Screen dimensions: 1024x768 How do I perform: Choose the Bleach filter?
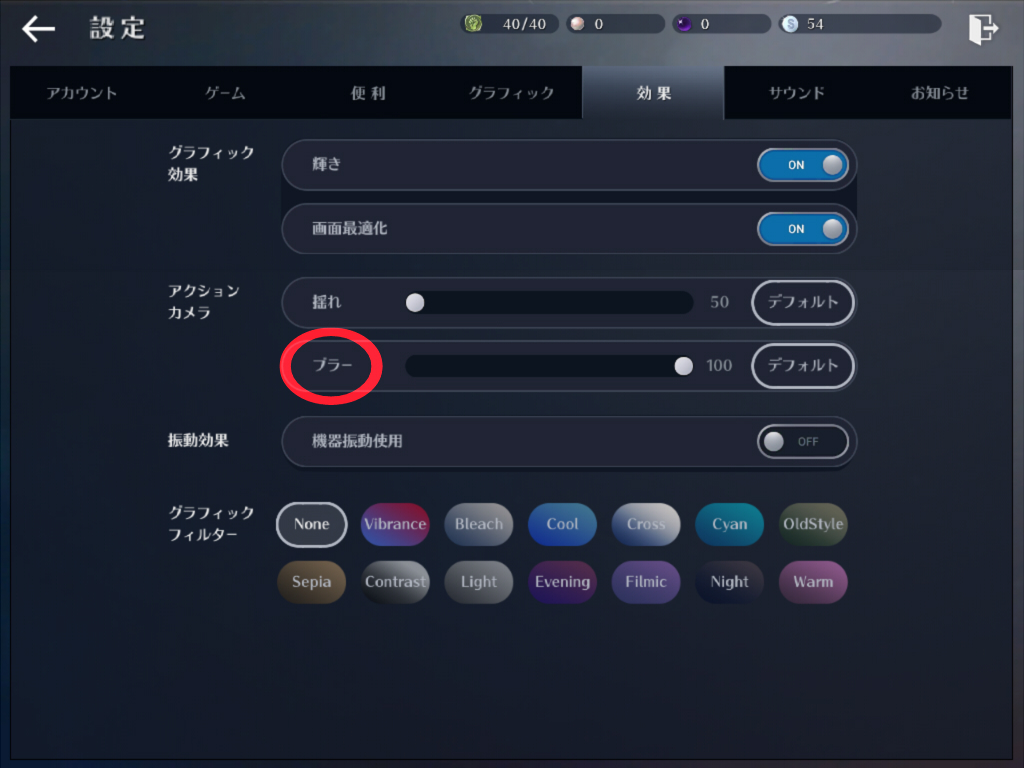click(x=479, y=524)
